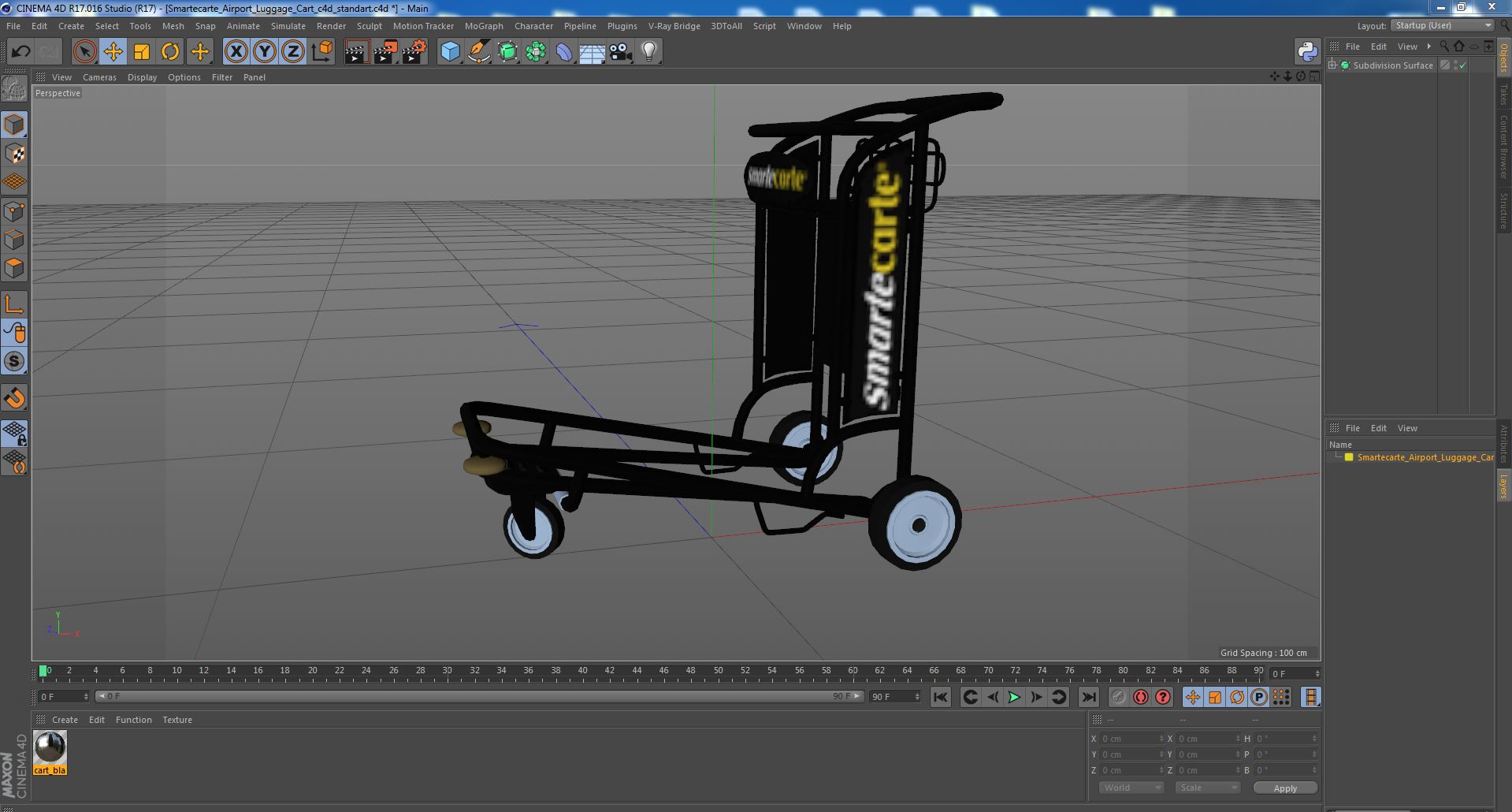Open the Mesh menu
Screen dimensions: 1512x812
173,26
